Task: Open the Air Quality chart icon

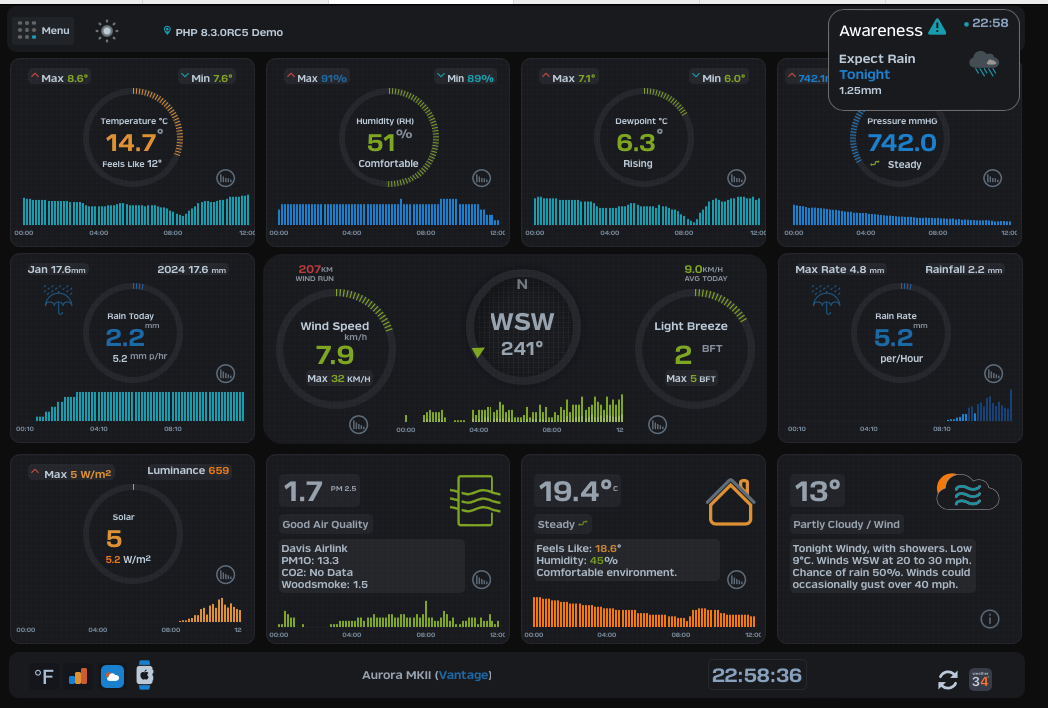Action: (481, 580)
